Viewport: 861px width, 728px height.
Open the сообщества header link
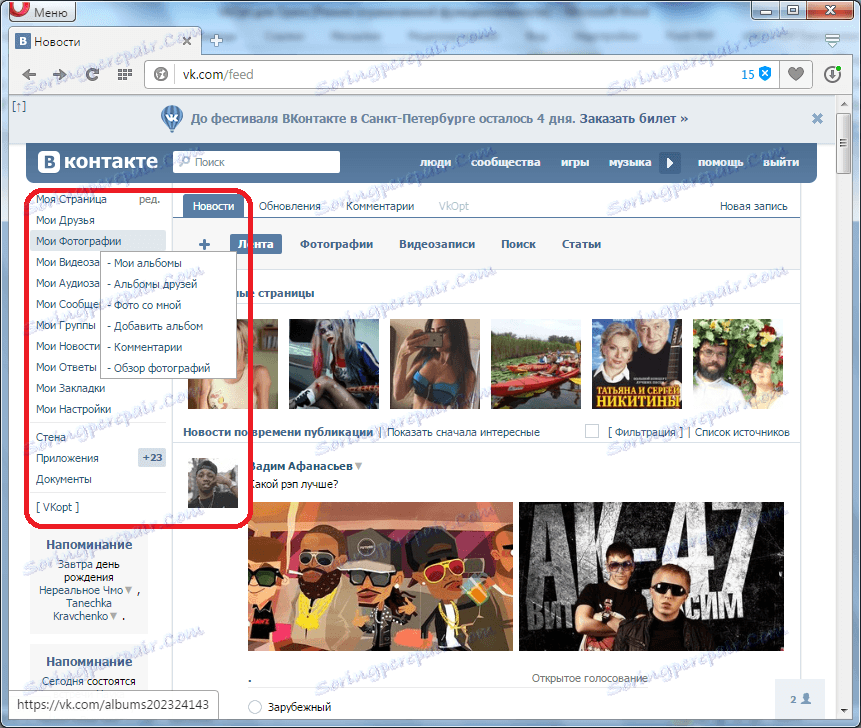[506, 163]
